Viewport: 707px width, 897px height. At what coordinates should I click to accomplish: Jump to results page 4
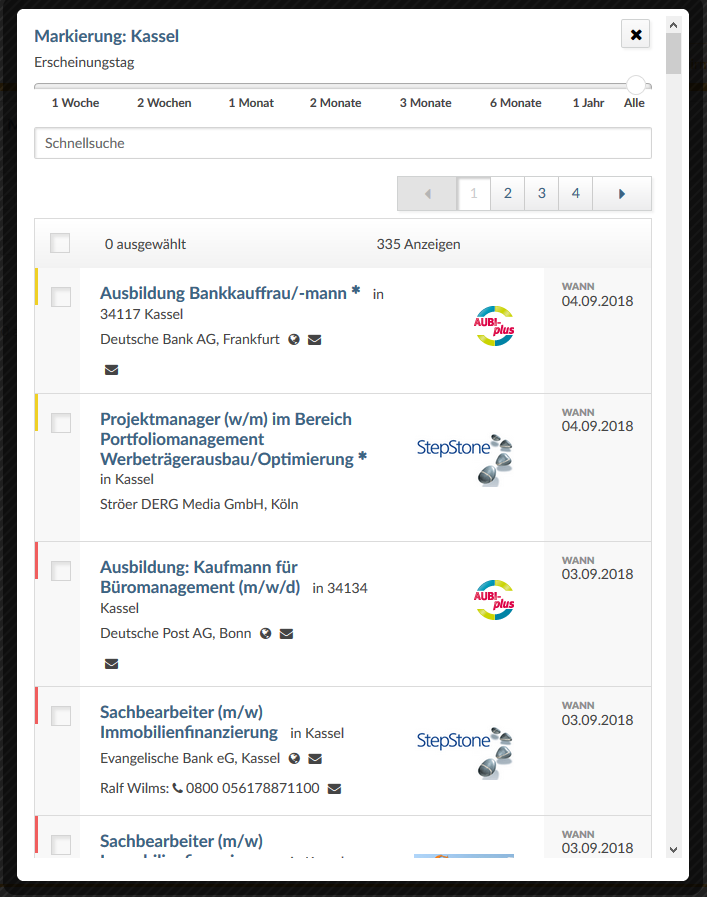coord(575,194)
